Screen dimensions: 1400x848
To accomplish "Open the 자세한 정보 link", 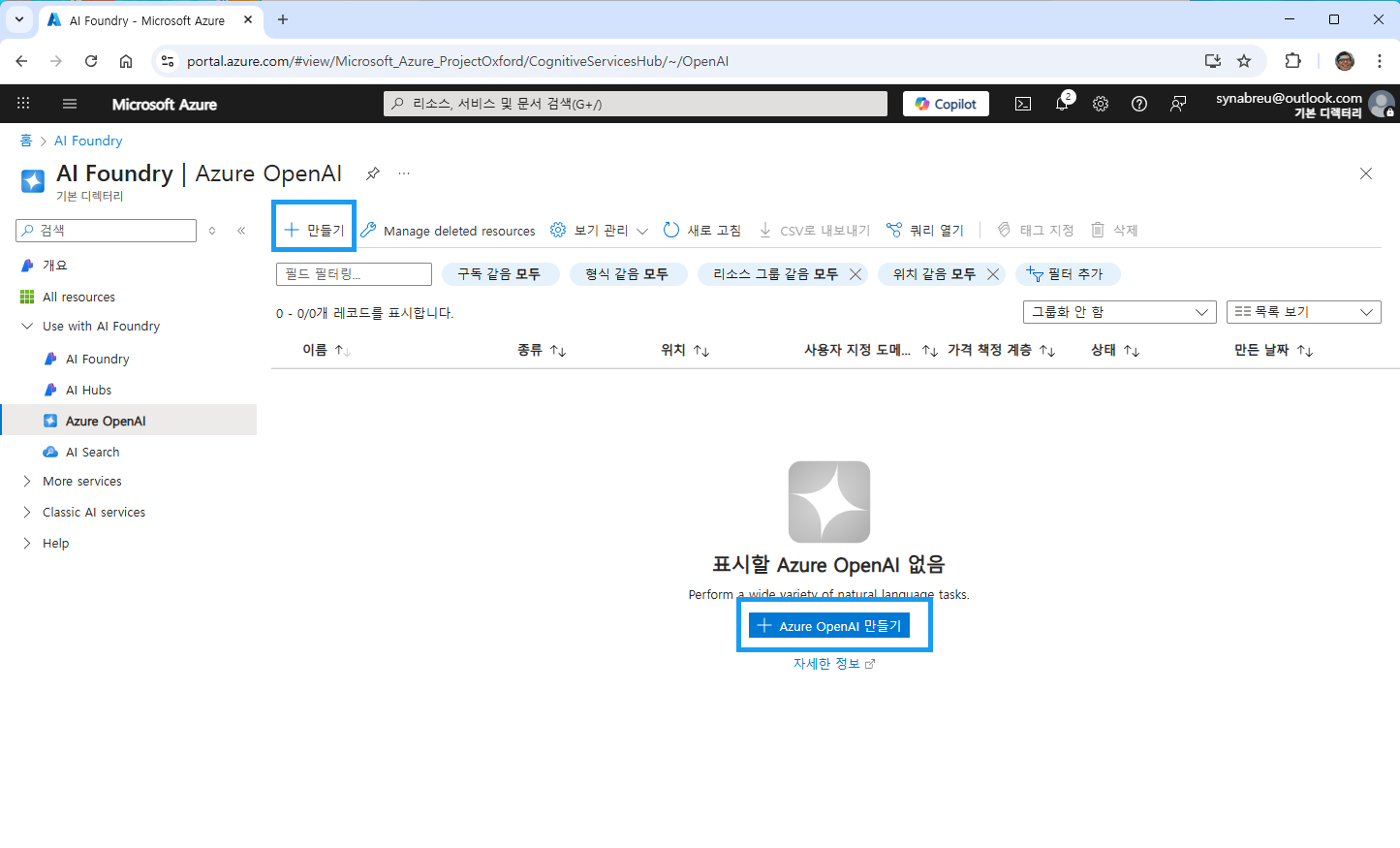I will 833,664.
